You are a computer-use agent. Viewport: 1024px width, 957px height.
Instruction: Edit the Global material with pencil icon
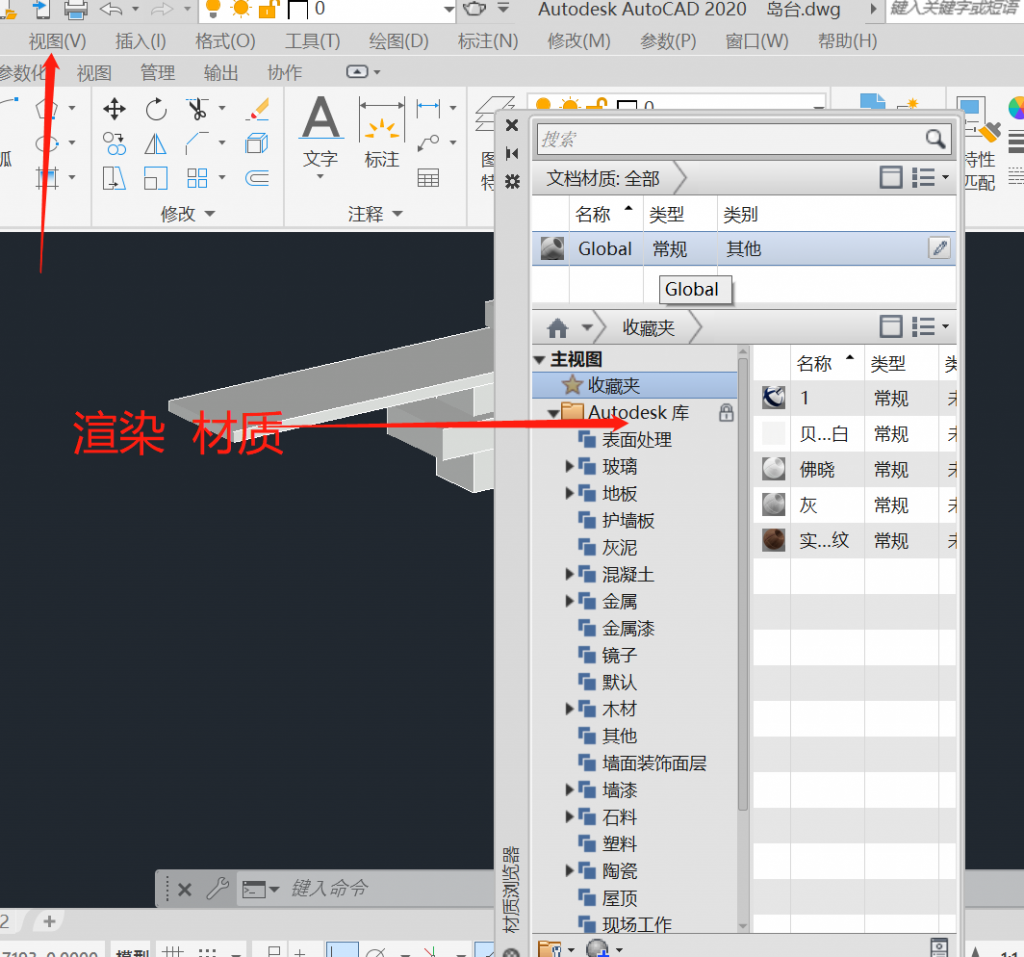pos(939,249)
